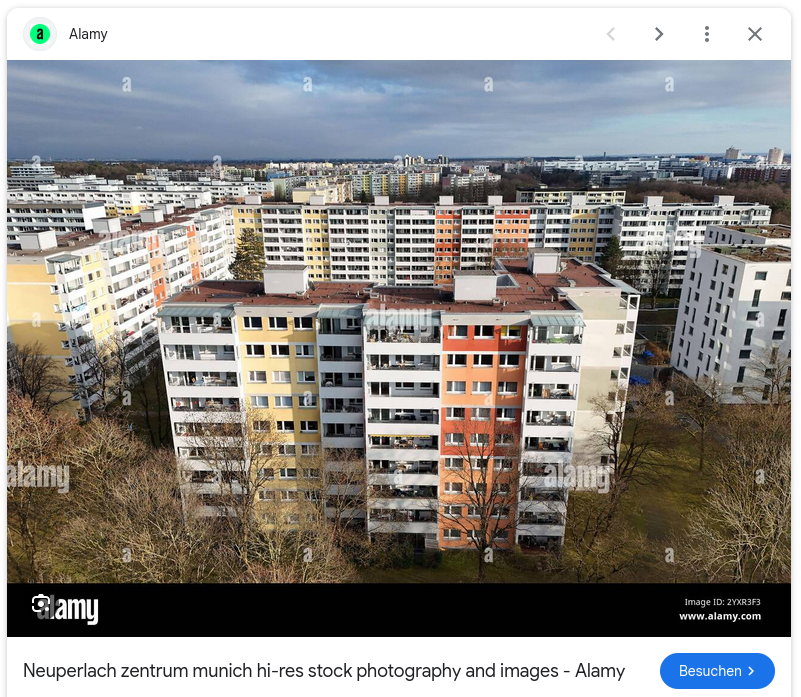
Task: Open the Neuperlach zentrum munich title link
Action: click(324, 670)
